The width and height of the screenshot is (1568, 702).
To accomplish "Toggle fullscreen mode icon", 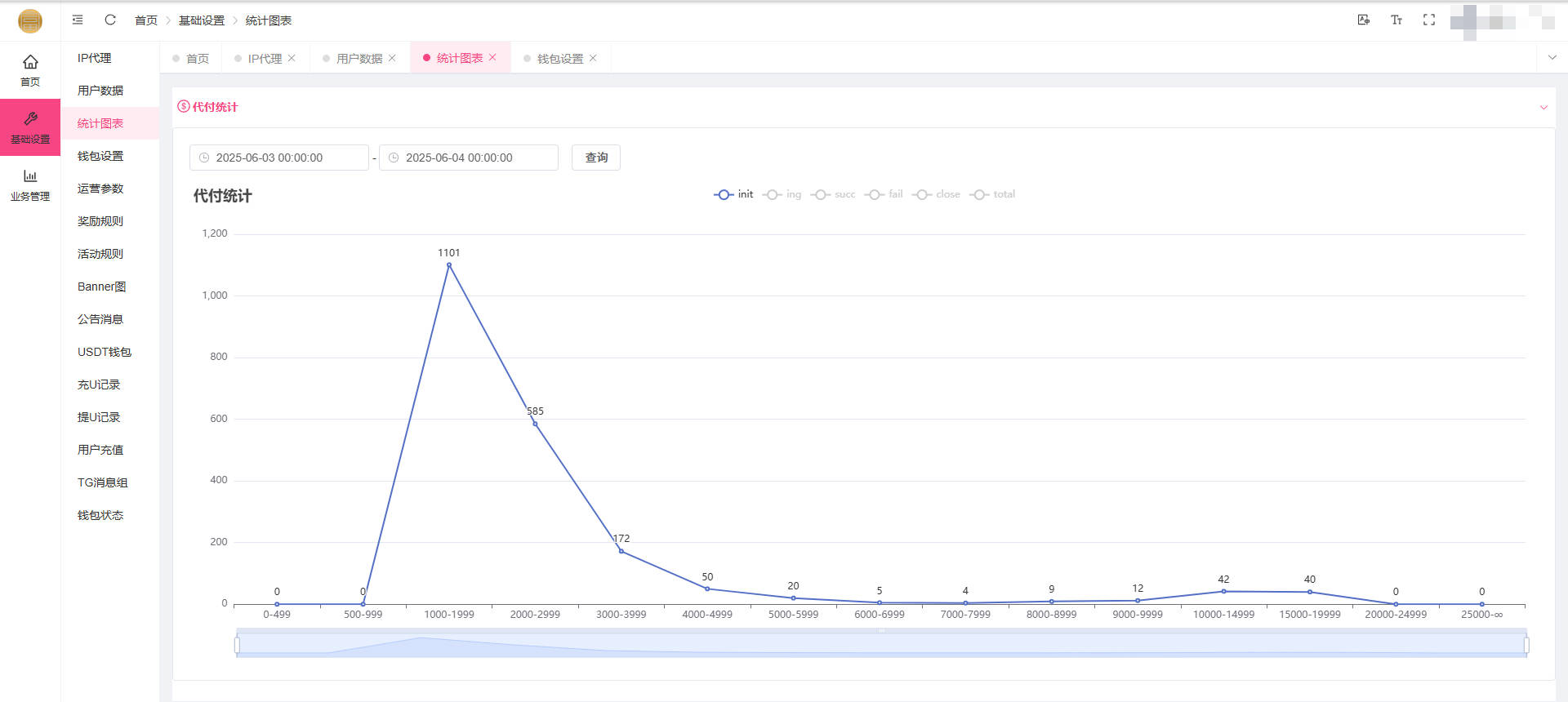I will tap(1428, 20).
